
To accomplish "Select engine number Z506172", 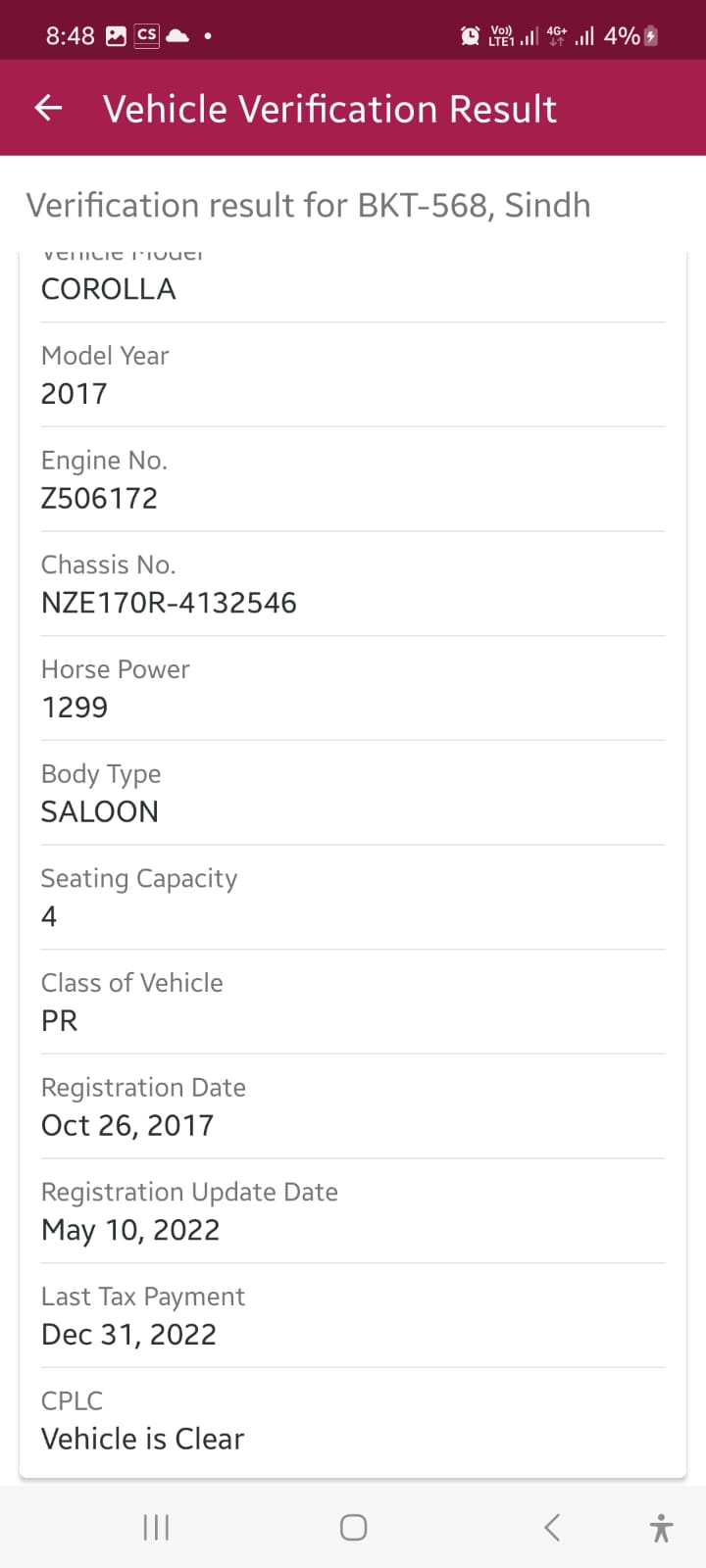I will click(99, 498).
